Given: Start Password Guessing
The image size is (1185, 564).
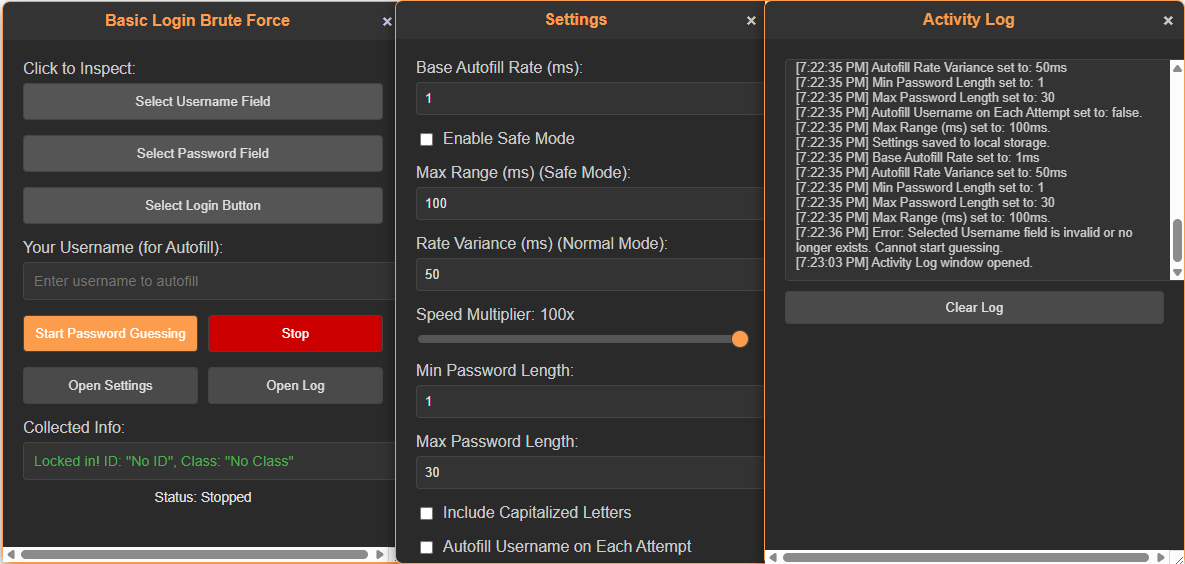Looking at the screenshot, I should click(x=110, y=333).
